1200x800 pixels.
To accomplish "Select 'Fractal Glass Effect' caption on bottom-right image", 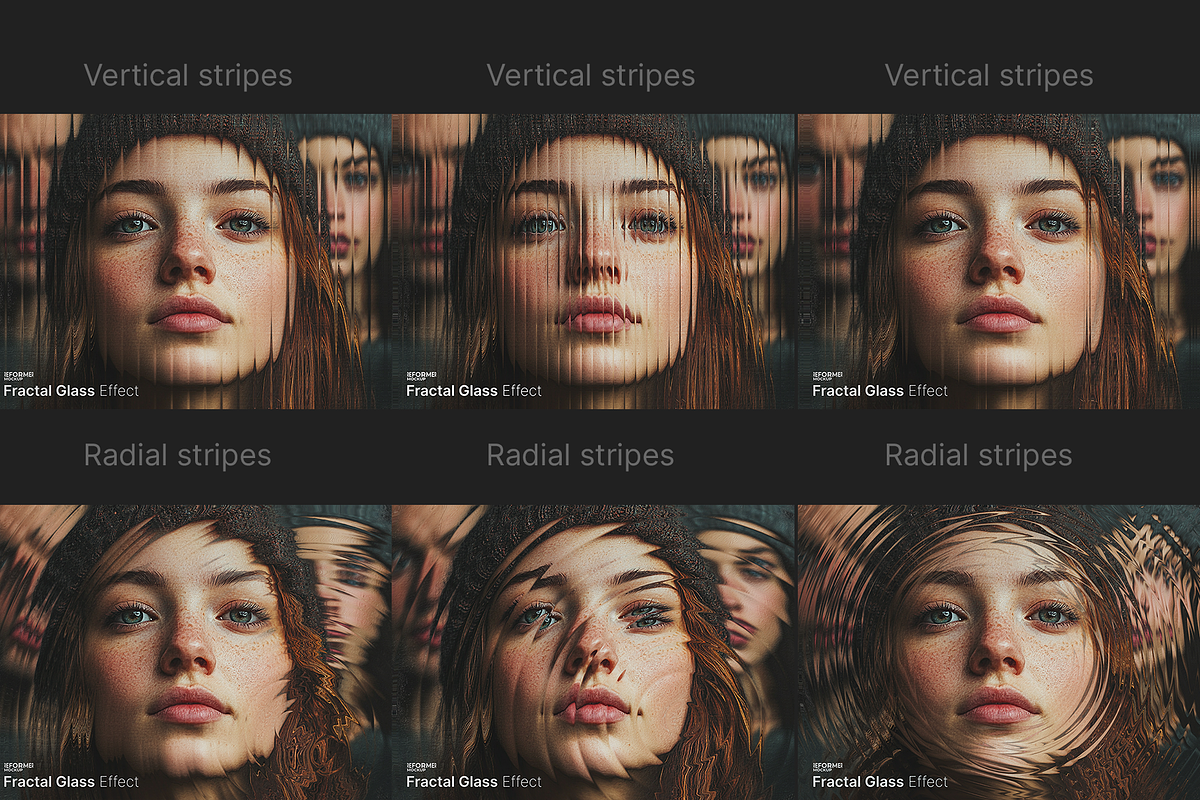I will (x=880, y=782).
